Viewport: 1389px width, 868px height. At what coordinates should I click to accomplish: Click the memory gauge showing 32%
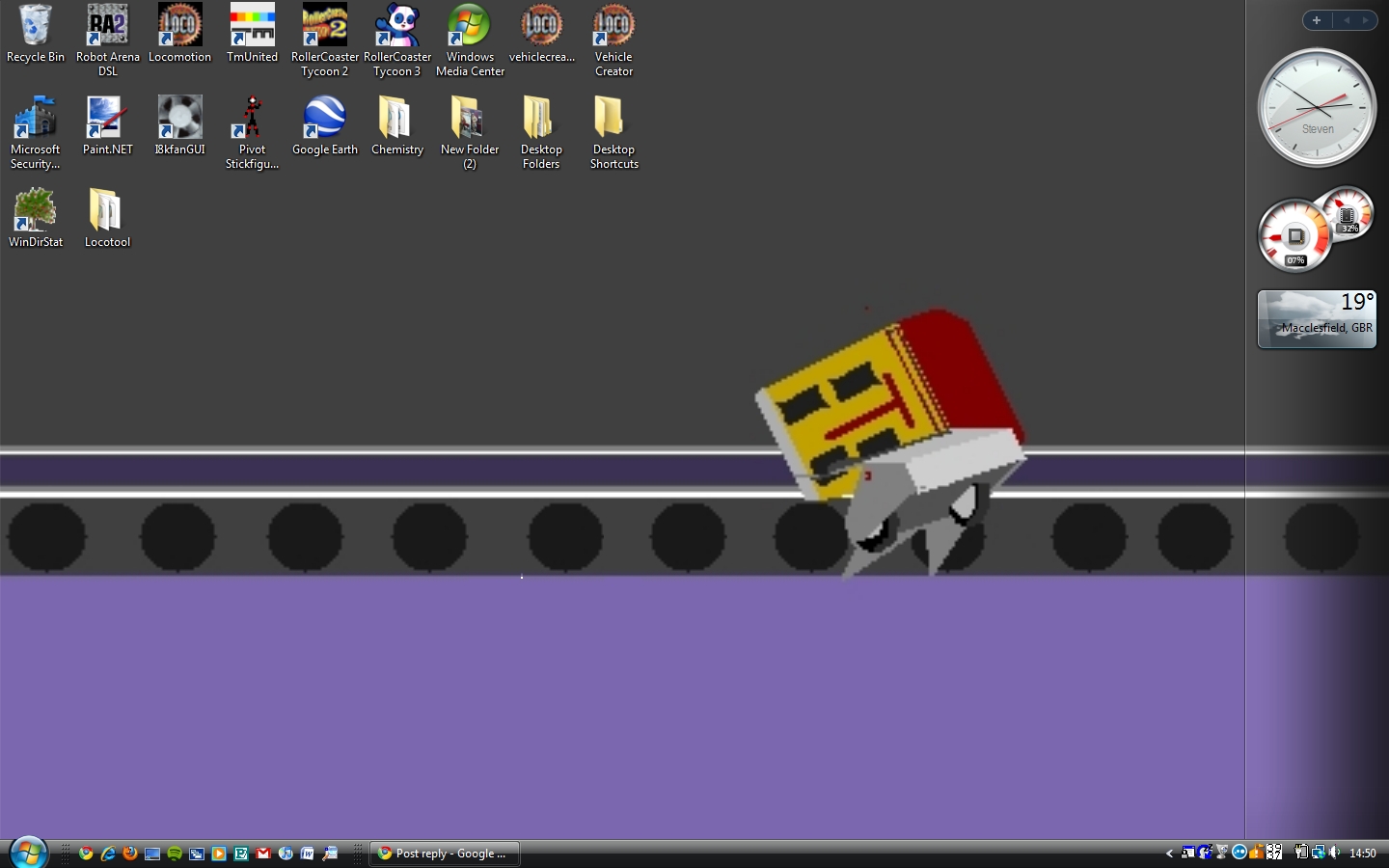coord(1347,213)
